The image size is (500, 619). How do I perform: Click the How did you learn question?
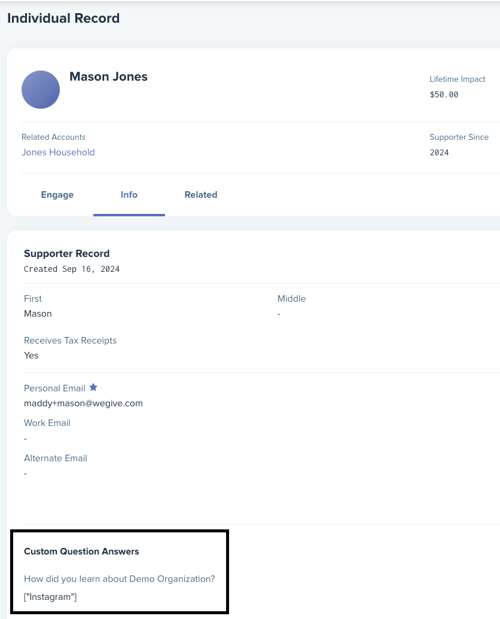pyautogui.click(x=119, y=579)
